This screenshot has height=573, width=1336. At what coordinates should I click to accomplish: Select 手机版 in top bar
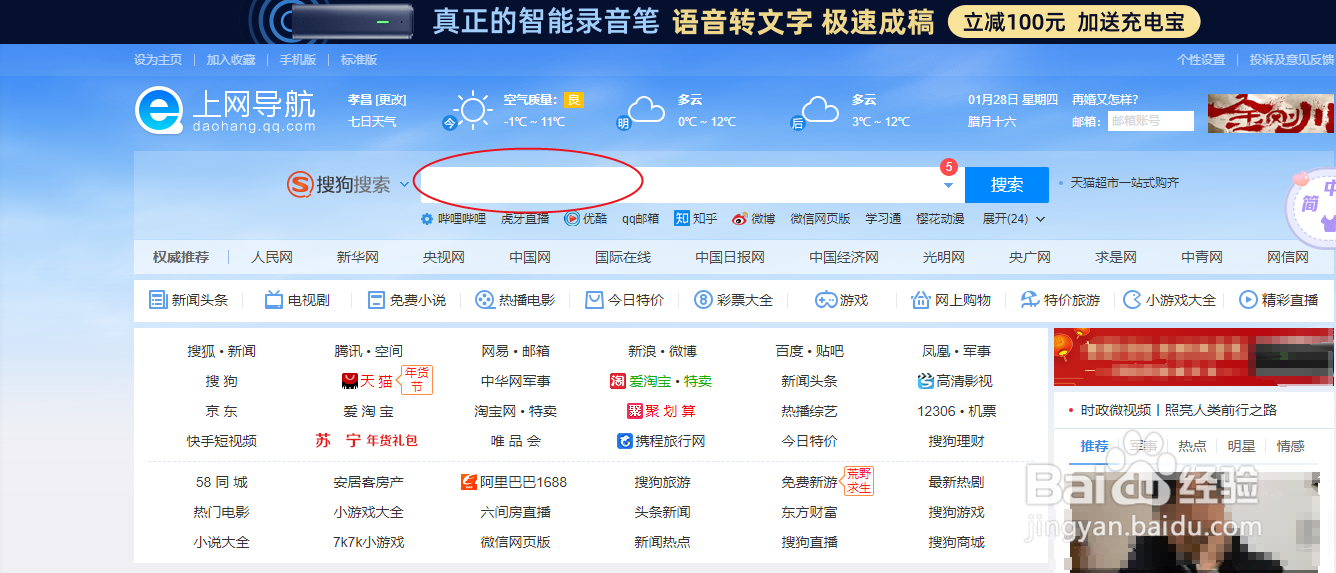[x=298, y=60]
